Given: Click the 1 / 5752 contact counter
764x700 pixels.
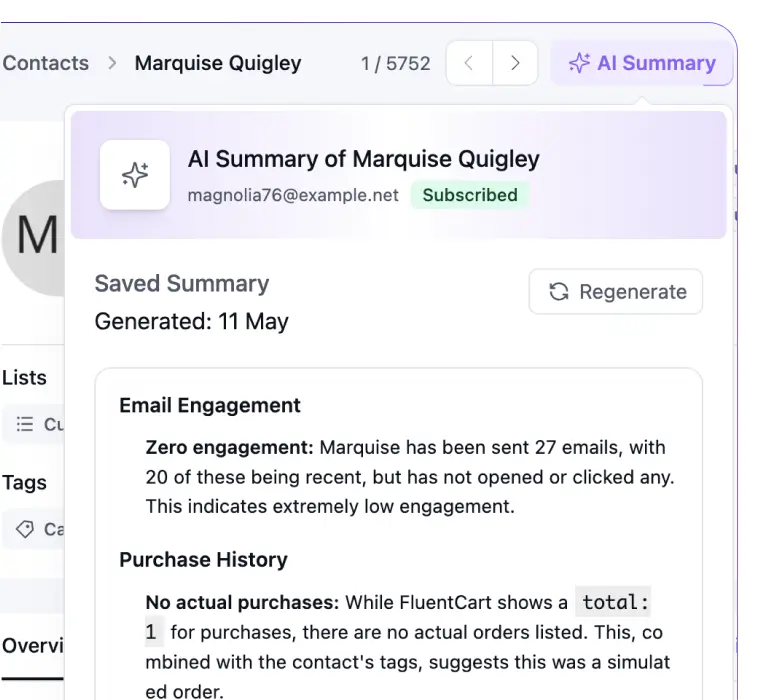Looking at the screenshot, I should click(395, 64).
